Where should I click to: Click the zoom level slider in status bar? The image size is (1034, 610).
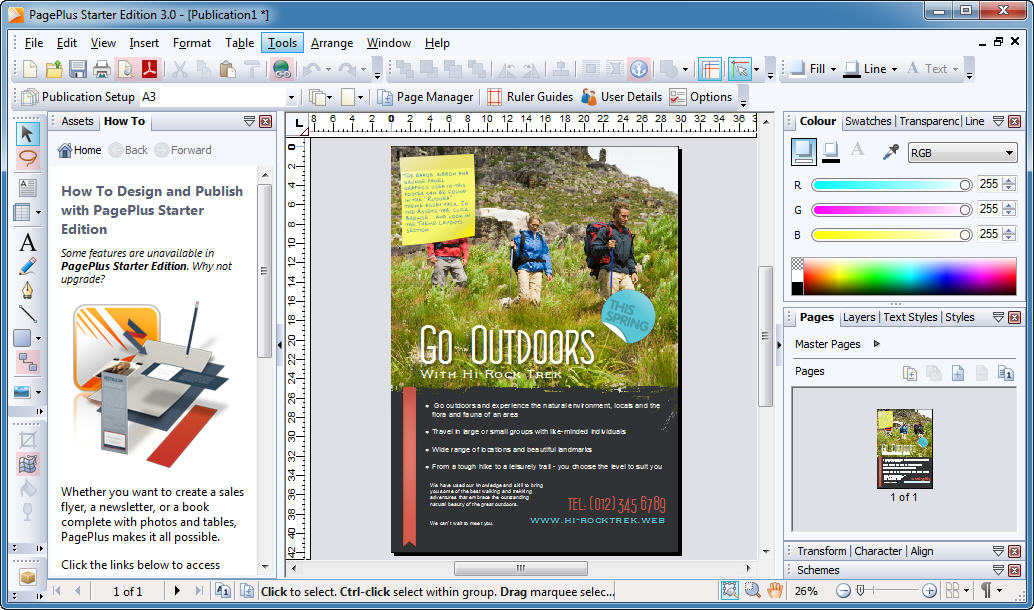886,591
